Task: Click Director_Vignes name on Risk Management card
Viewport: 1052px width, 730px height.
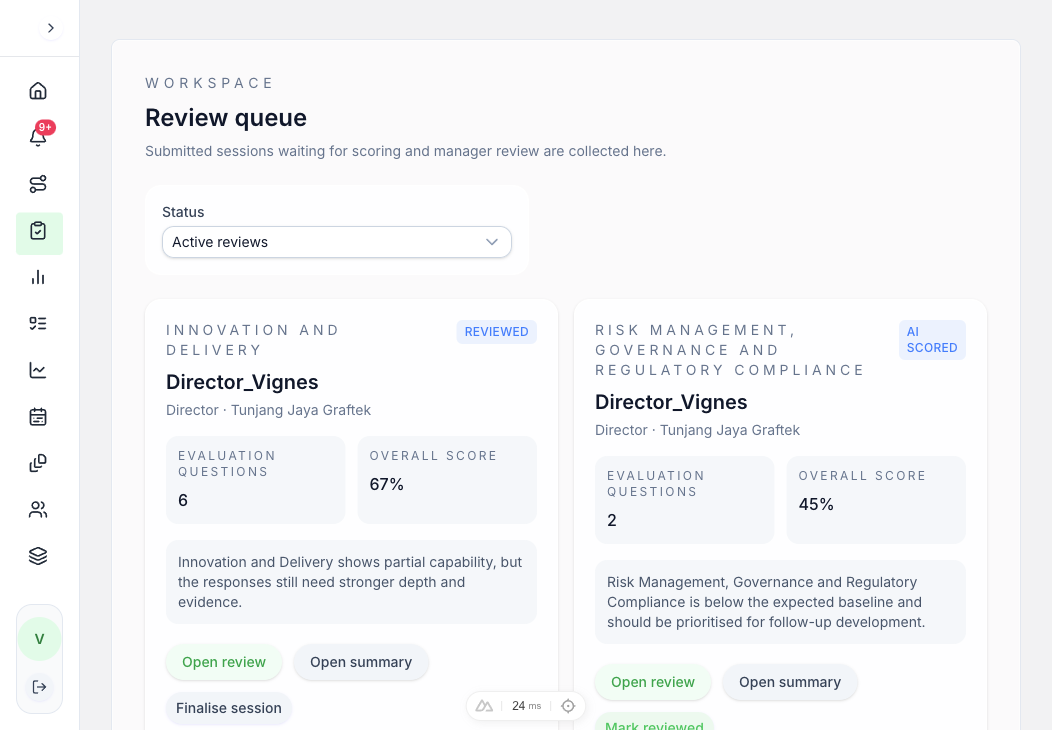Action: tap(671, 402)
